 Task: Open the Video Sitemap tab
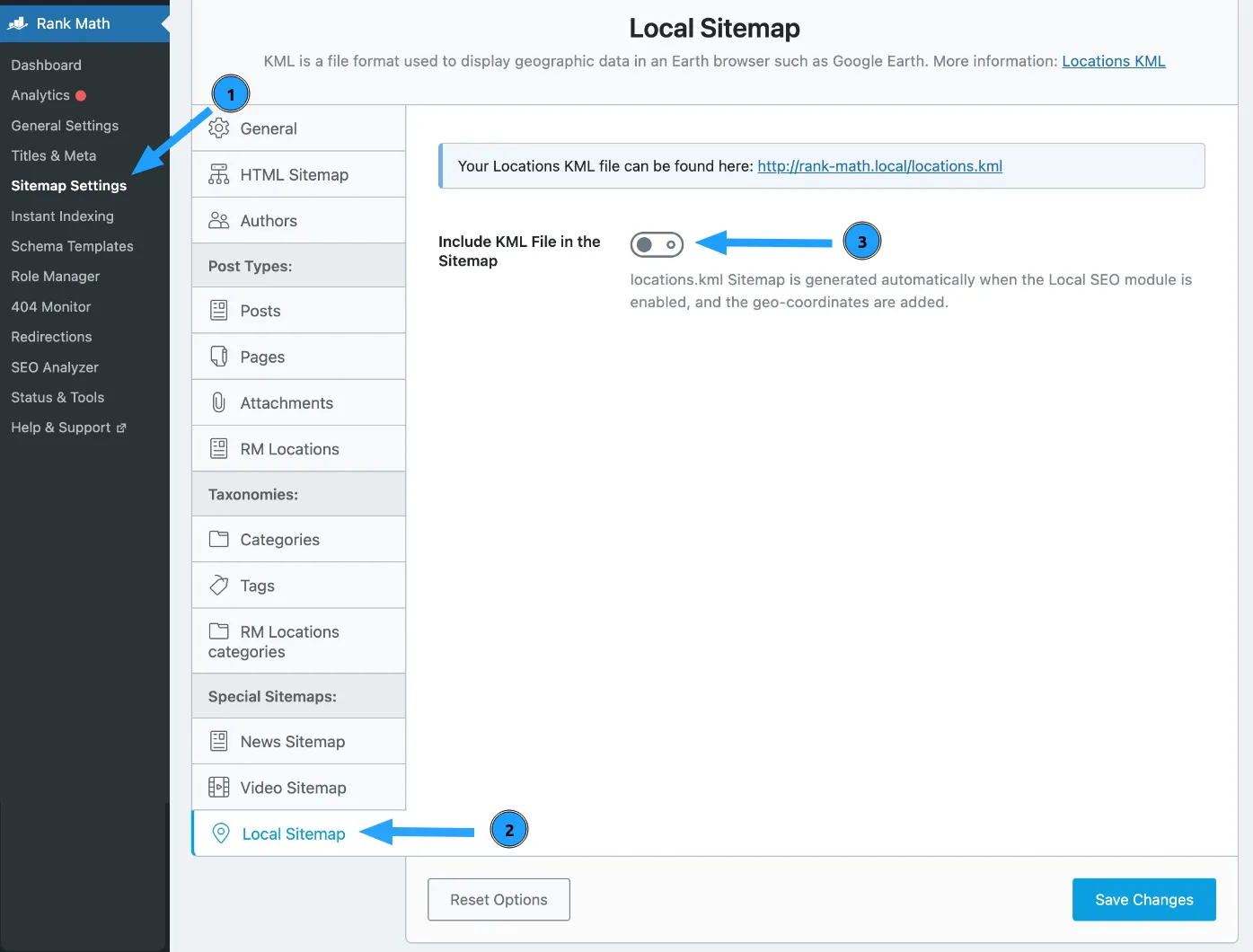[298, 788]
